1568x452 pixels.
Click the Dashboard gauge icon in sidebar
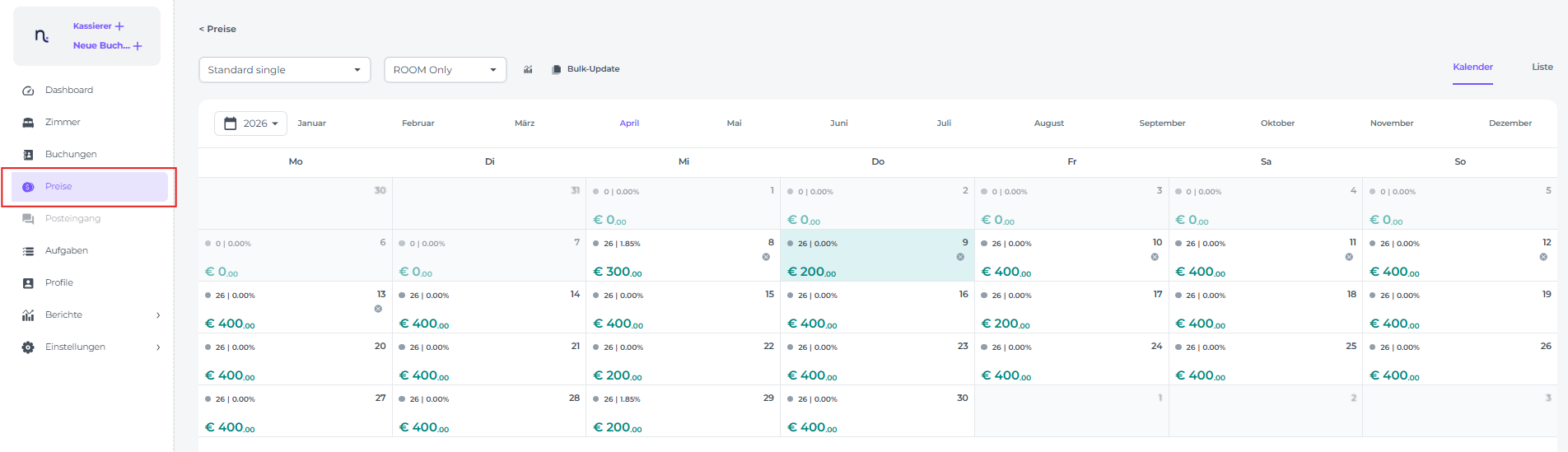(28, 91)
